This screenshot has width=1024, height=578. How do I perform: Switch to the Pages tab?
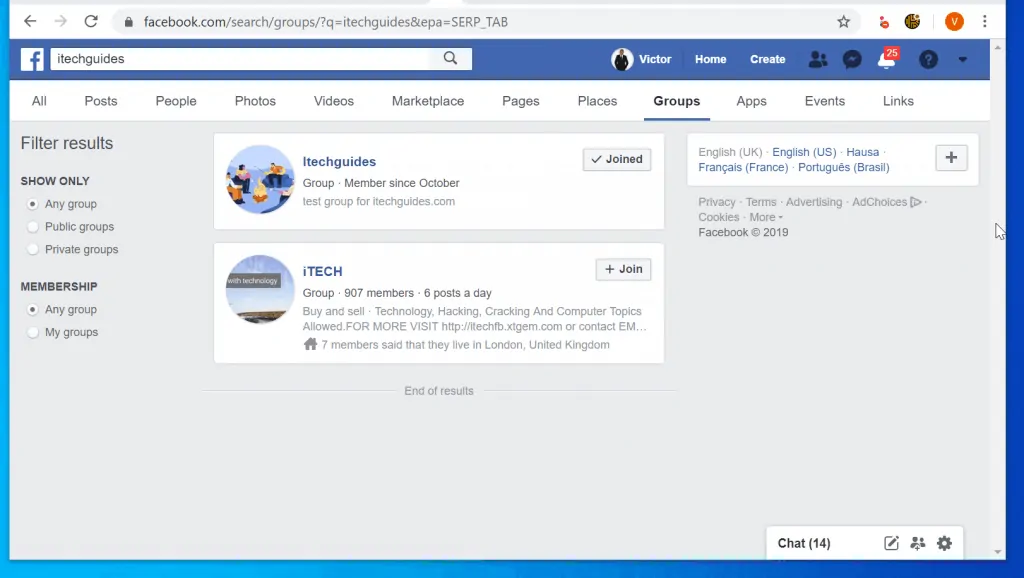coord(520,101)
